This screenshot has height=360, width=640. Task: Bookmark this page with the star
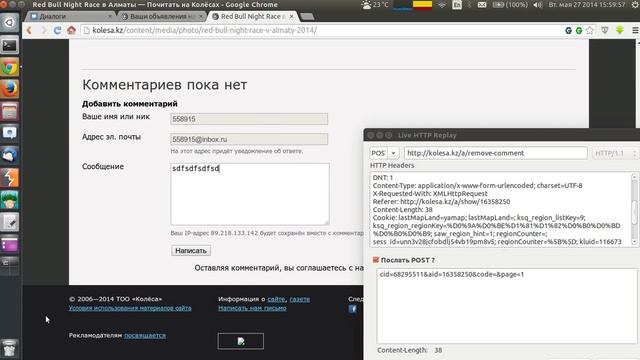tap(590, 30)
